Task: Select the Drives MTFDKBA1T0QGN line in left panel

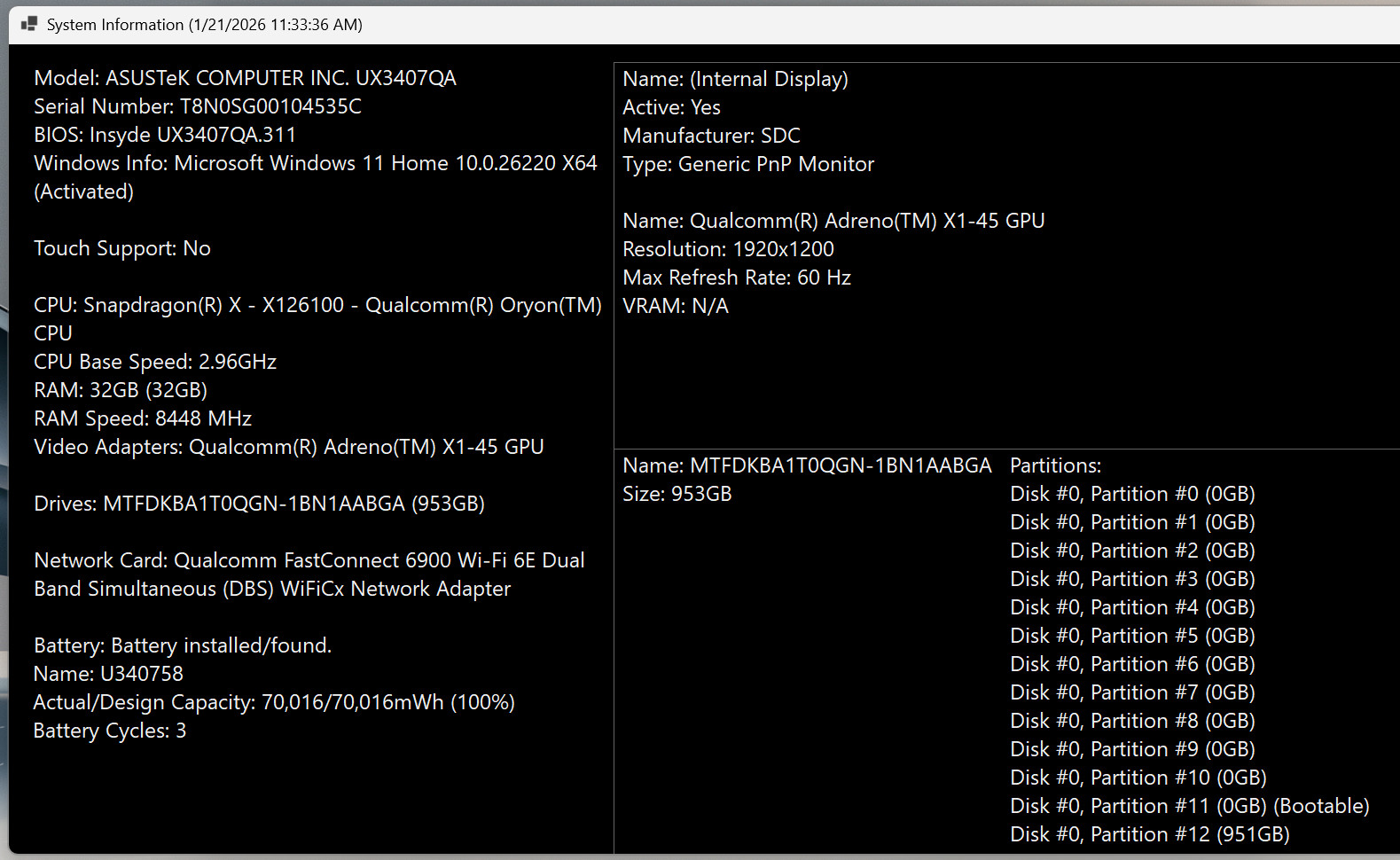Action: pyautogui.click(x=259, y=504)
